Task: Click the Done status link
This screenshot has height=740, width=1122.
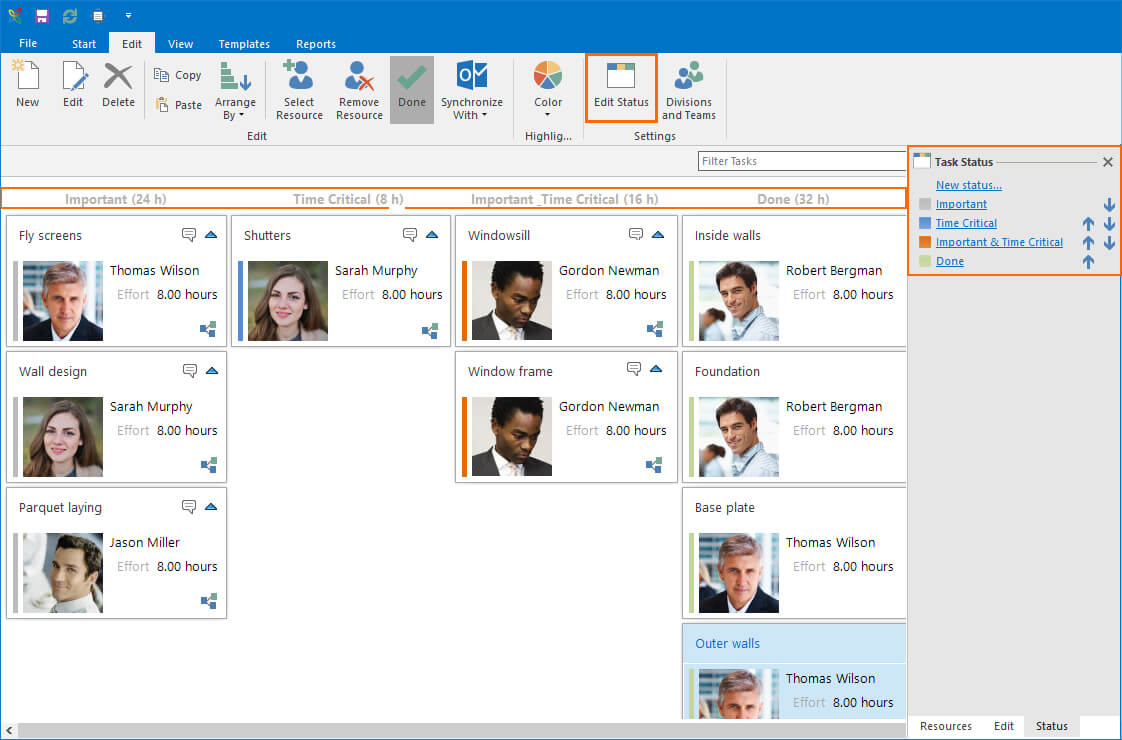Action: (x=950, y=261)
